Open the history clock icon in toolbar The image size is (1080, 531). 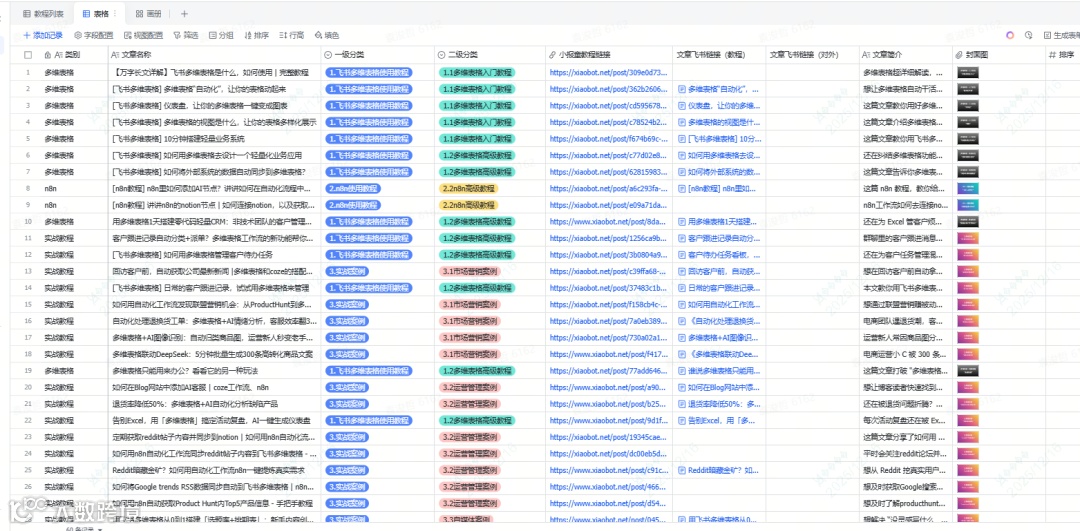coord(1028,35)
